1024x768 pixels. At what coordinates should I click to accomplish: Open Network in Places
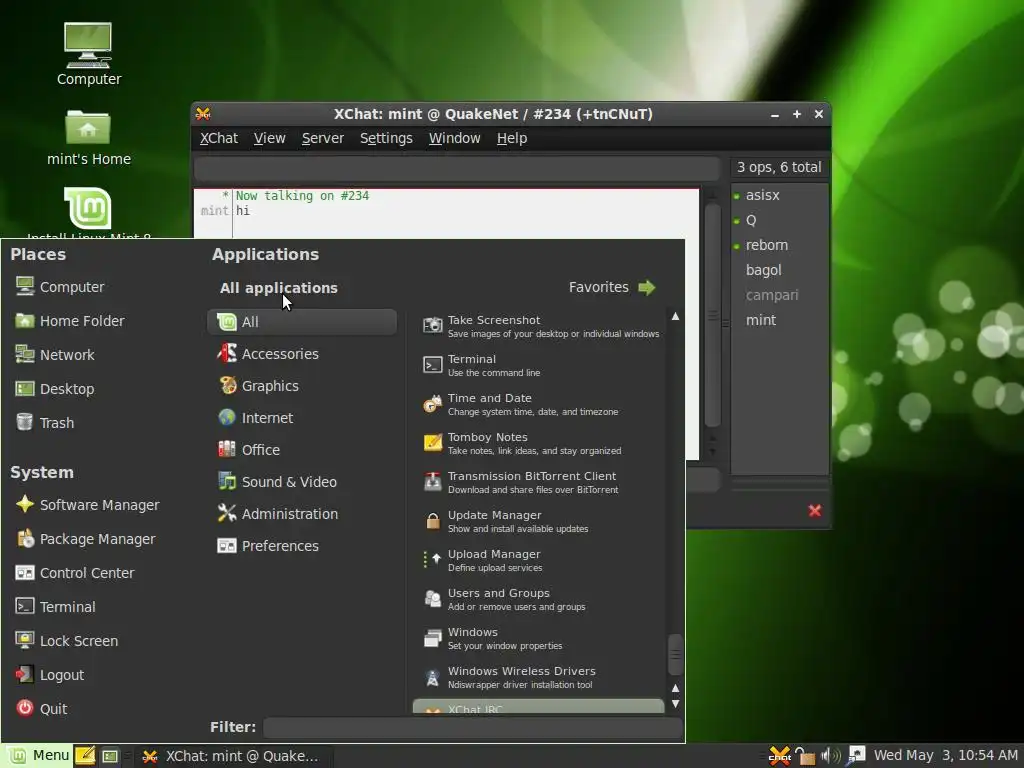tap(56, 355)
